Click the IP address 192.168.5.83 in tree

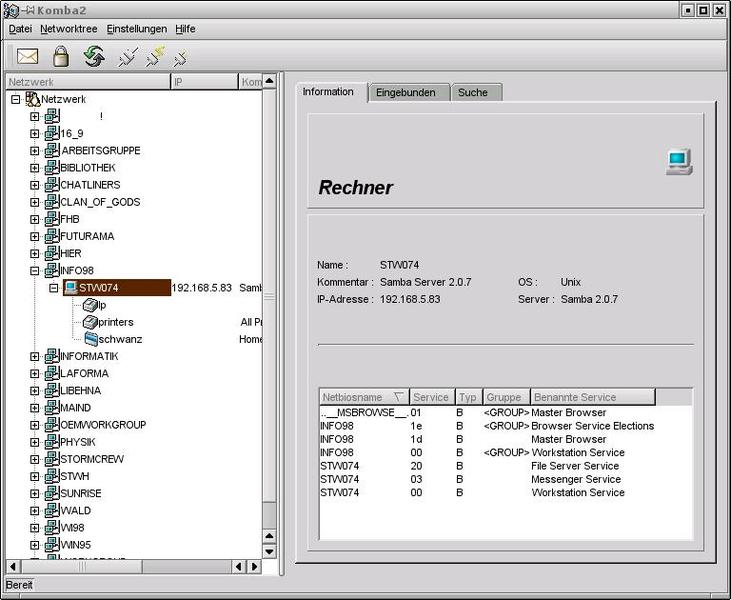(201, 288)
